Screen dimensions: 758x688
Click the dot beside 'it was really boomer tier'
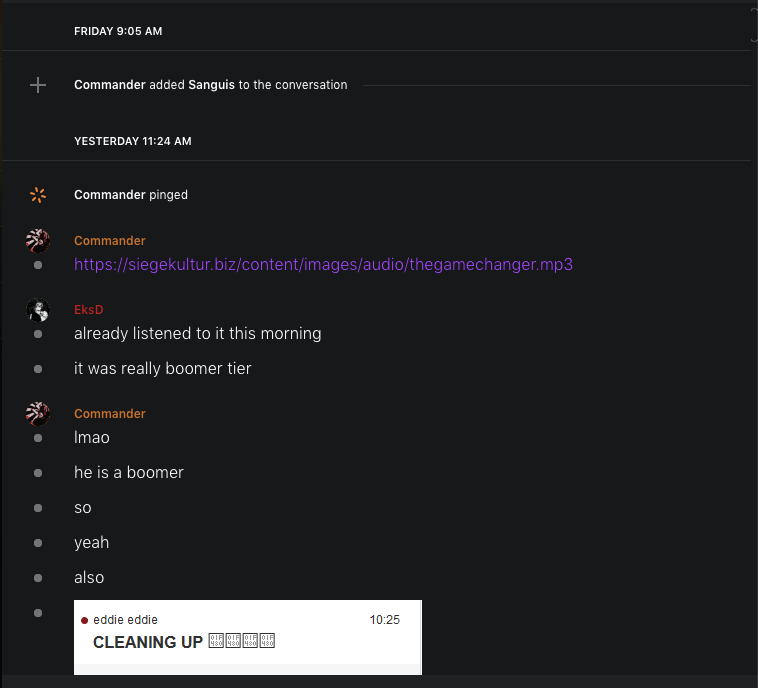pyautogui.click(x=38, y=369)
